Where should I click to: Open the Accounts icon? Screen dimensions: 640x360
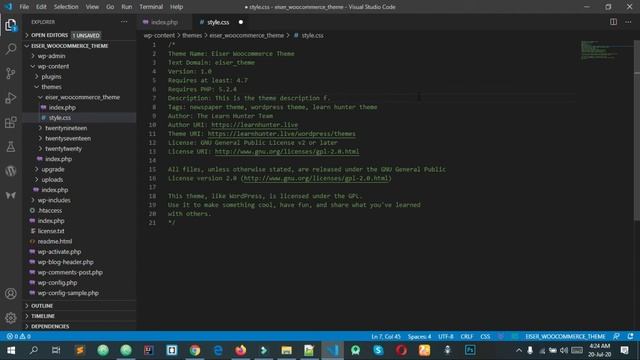[11, 293]
